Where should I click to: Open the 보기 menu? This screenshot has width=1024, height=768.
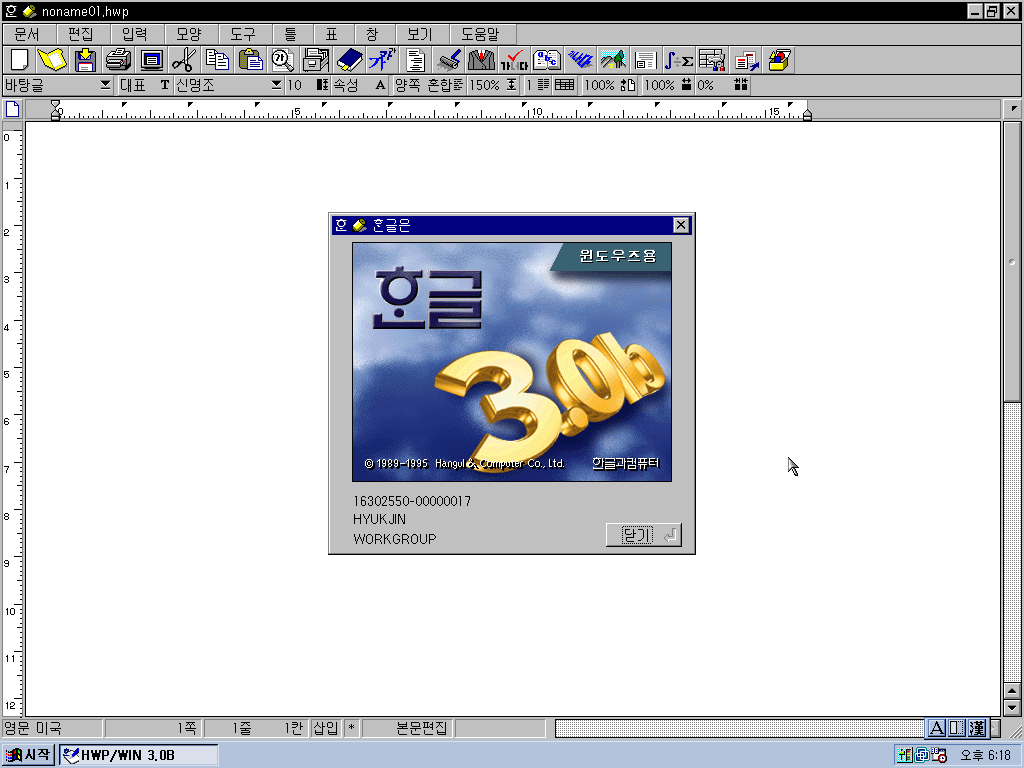coord(420,34)
